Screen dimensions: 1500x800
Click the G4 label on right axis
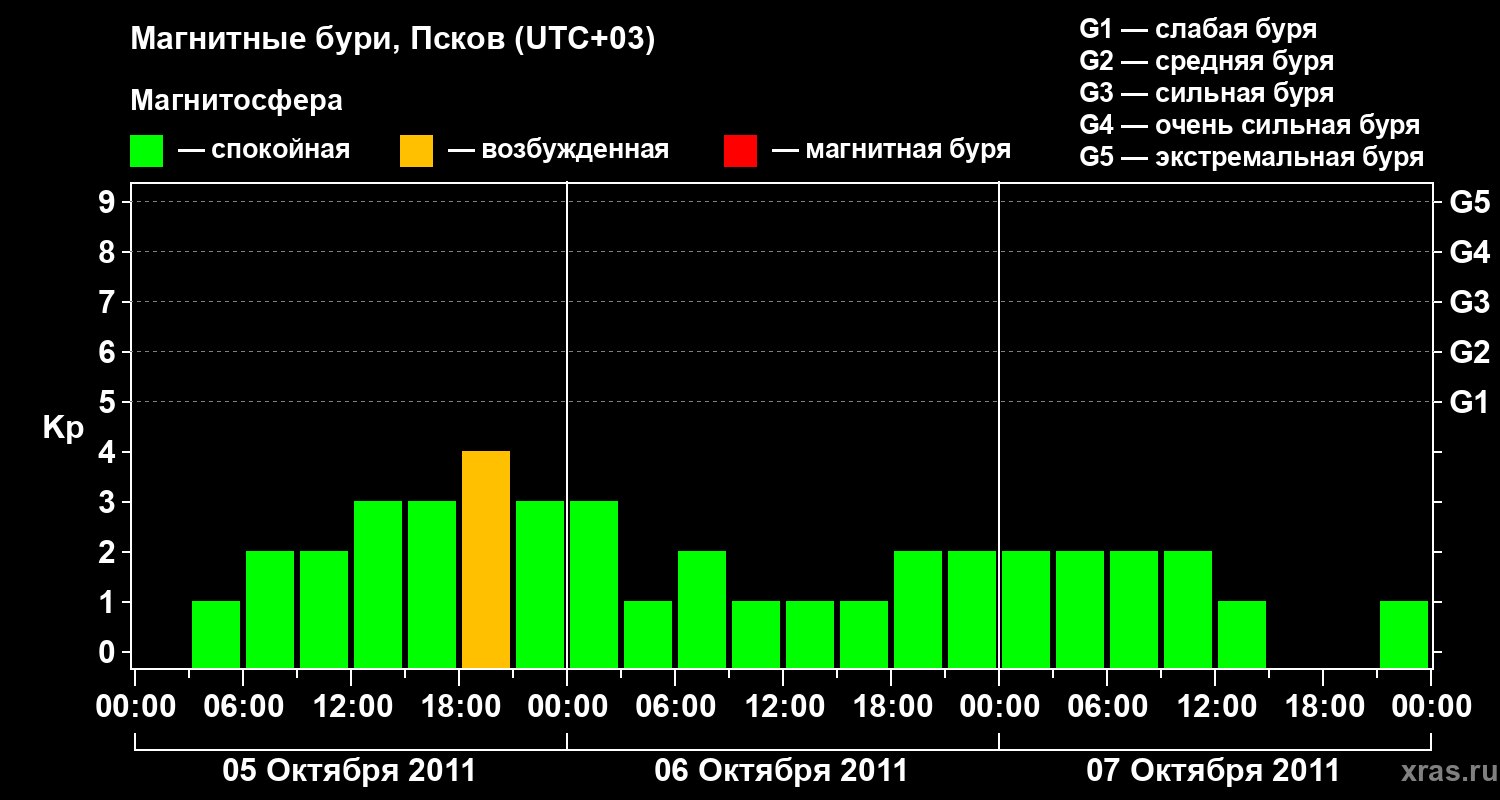[1469, 252]
